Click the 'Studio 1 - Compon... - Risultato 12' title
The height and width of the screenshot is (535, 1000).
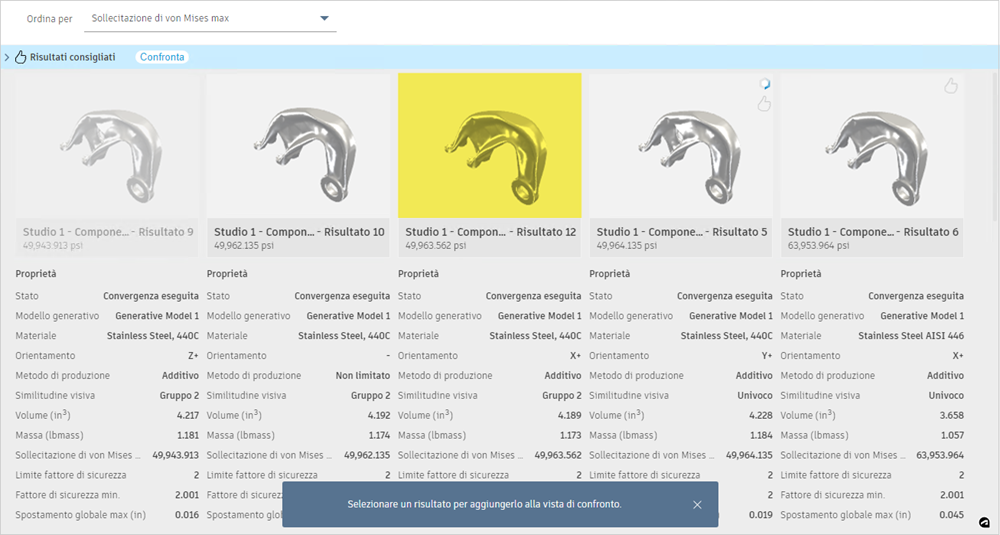(490, 232)
